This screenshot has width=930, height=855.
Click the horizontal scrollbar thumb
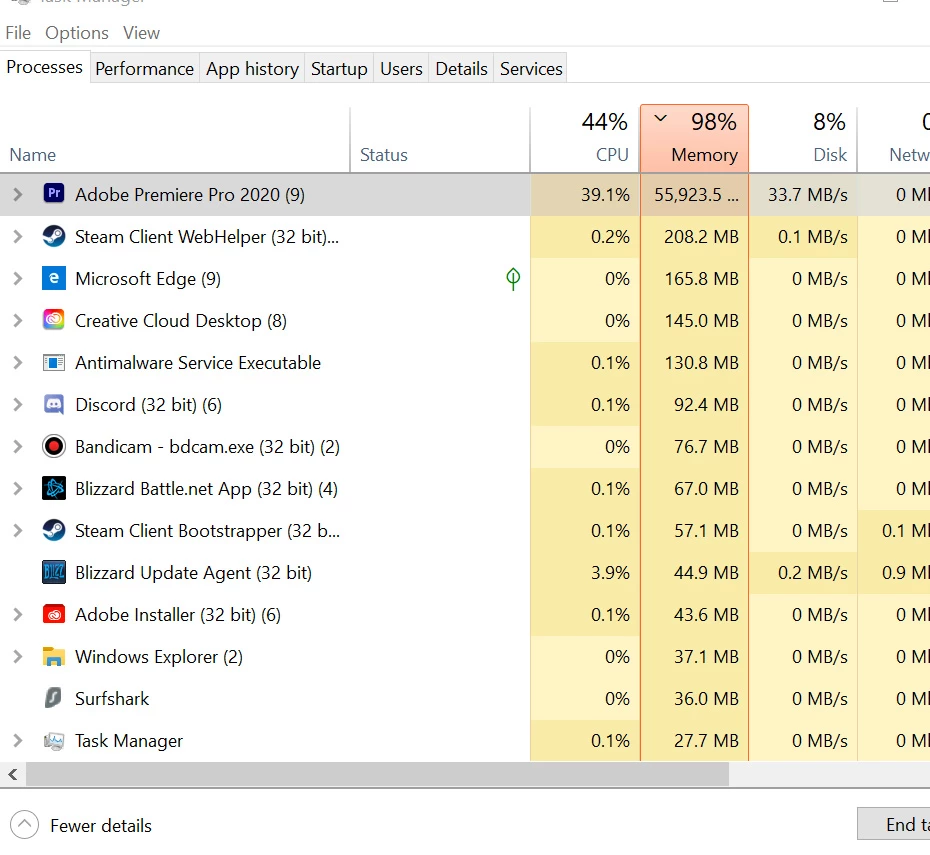[x=377, y=774]
